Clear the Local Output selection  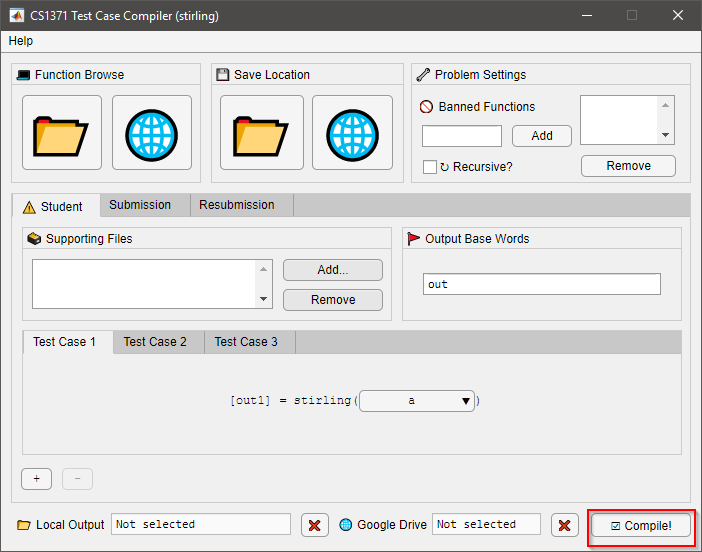coord(315,525)
